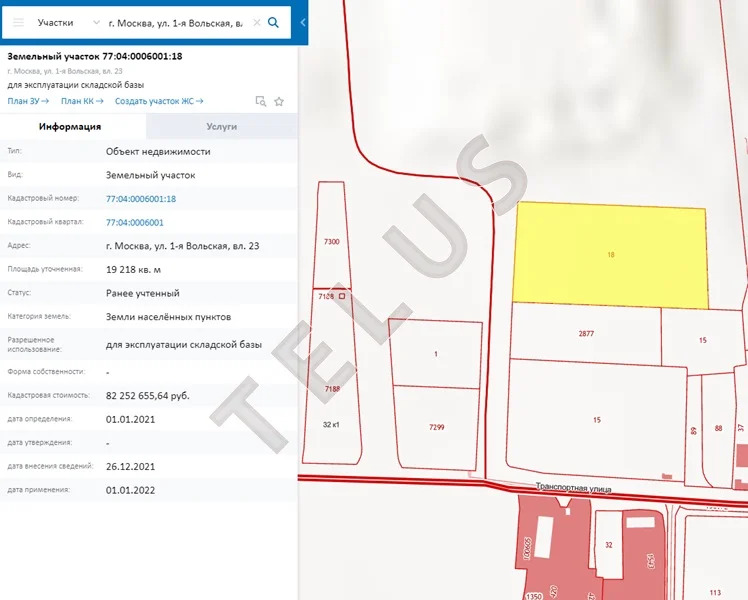Open the План КК link

click(x=82, y=101)
